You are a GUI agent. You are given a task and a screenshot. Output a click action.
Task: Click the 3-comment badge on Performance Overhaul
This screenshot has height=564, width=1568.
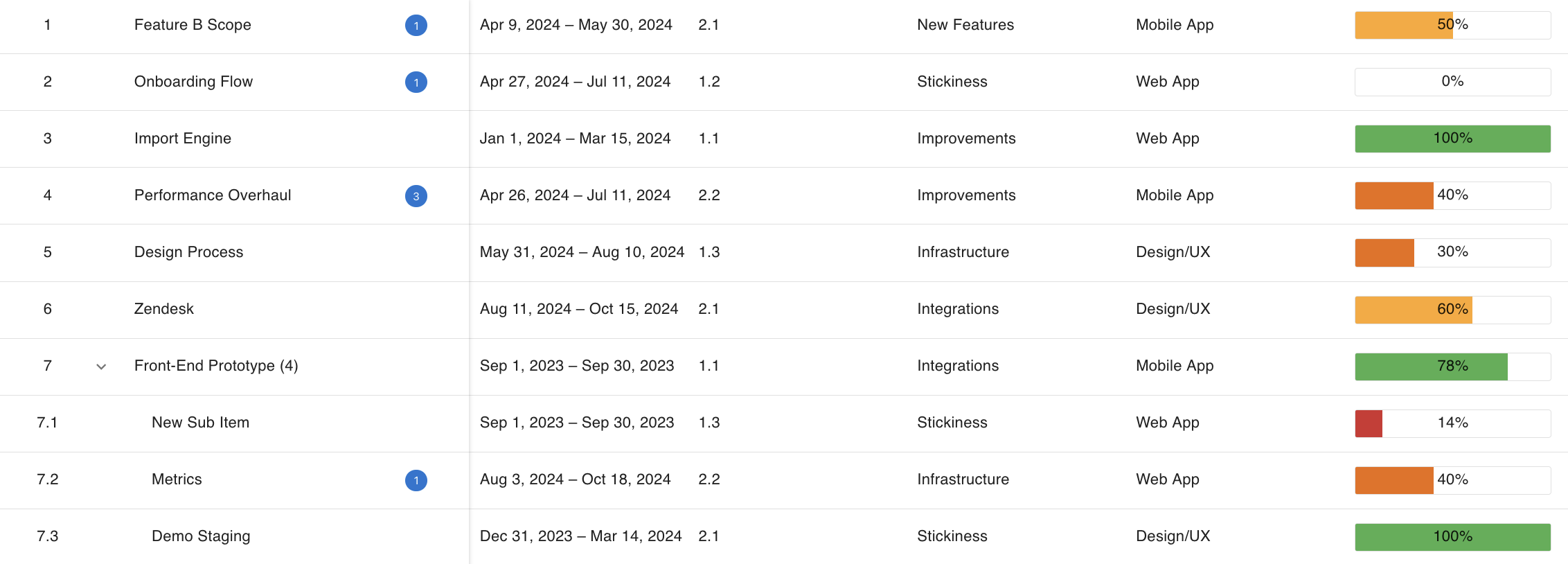(x=416, y=196)
